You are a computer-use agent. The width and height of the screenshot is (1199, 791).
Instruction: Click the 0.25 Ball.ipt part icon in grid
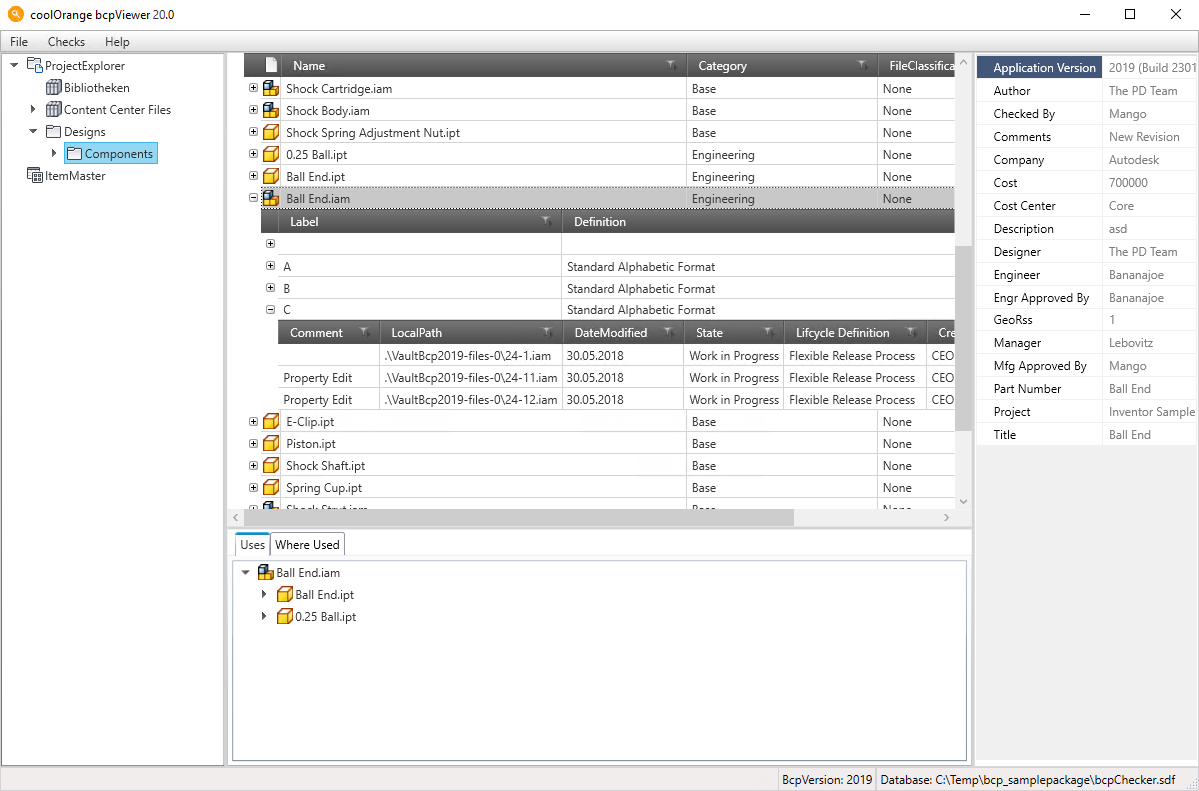click(270, 155)
